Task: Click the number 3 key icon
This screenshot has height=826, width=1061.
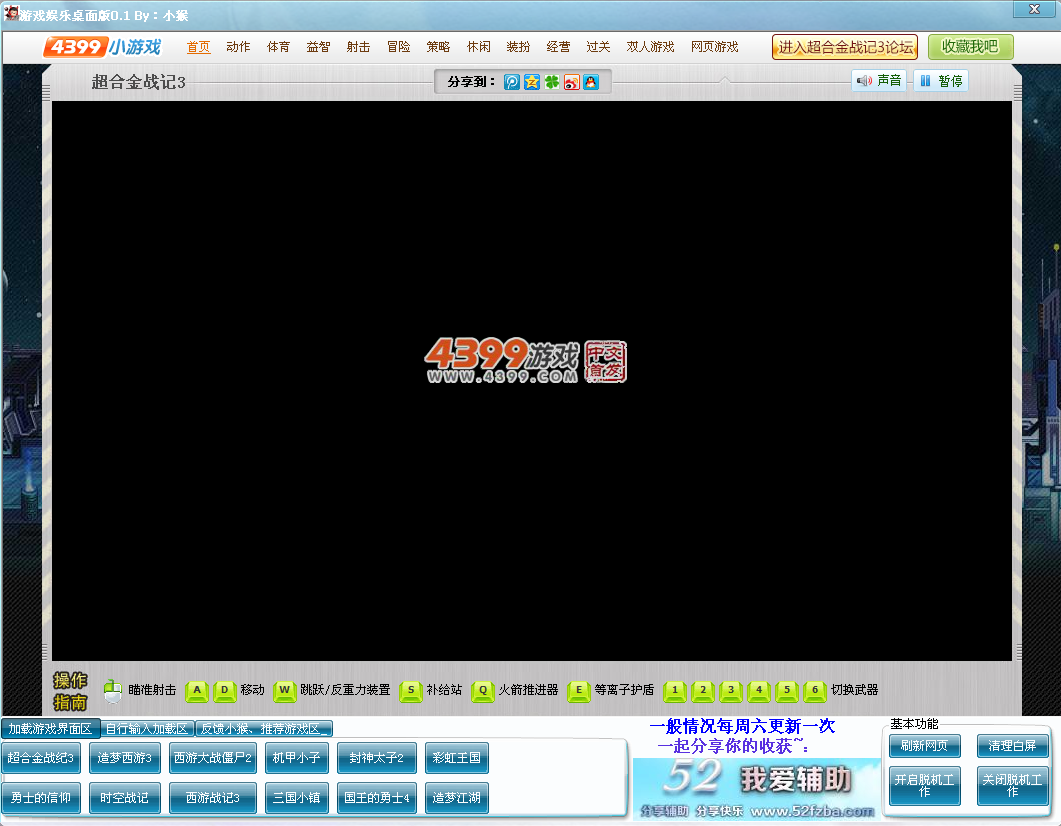Action: pyautogui.click(x=731, y=691)
